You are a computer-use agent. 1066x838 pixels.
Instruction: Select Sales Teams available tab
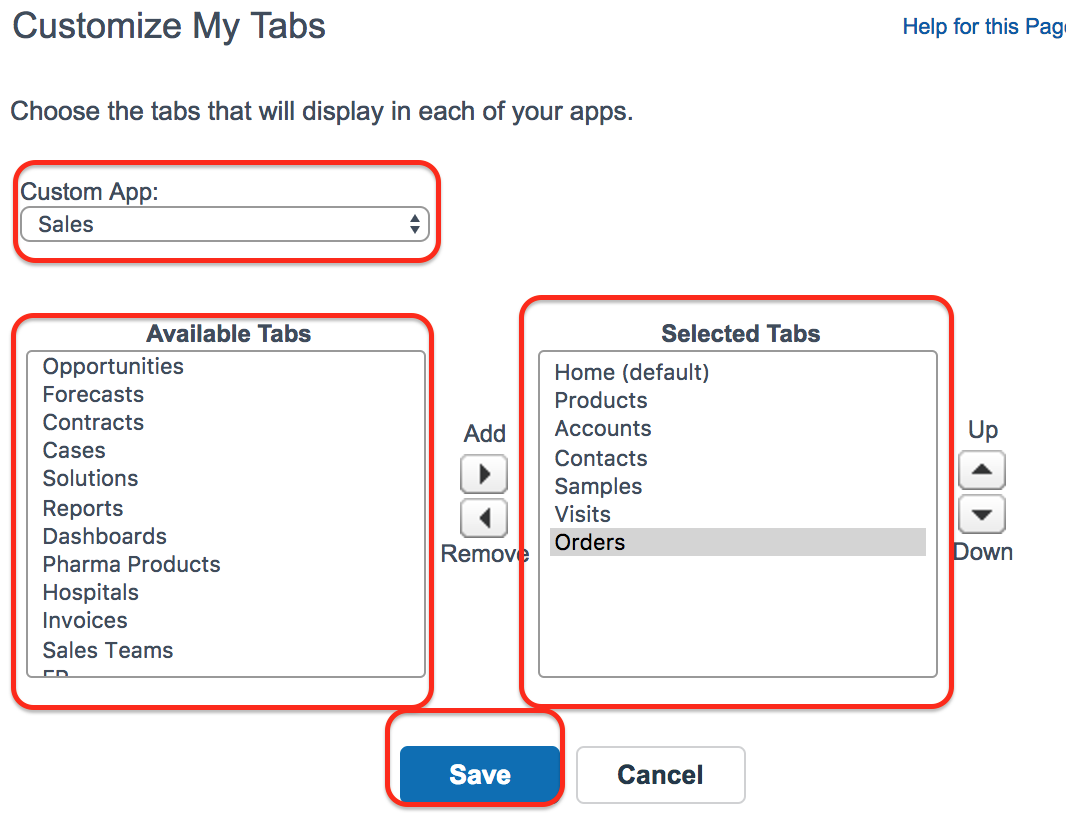pos(107,650)
